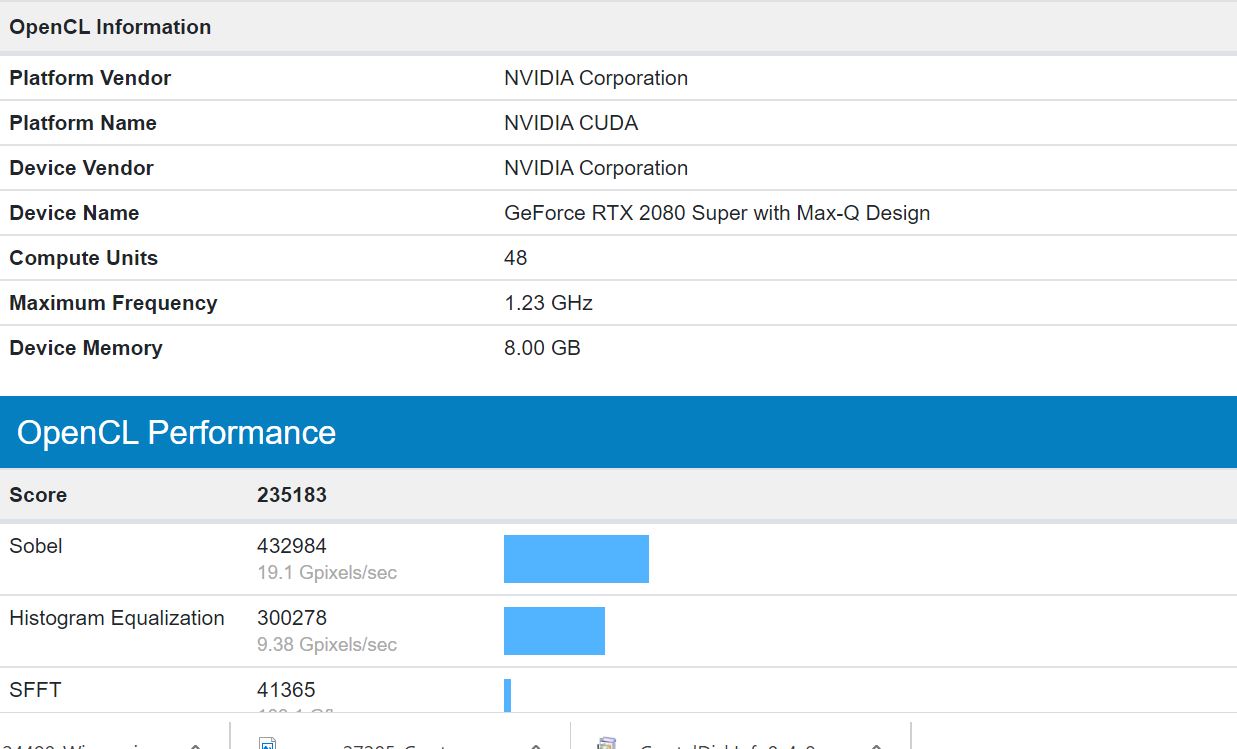Click the 1.23 GHz frequency value
Viewport: 1237px width, 749px height.
pyautogui.click(x=549, y=303)
